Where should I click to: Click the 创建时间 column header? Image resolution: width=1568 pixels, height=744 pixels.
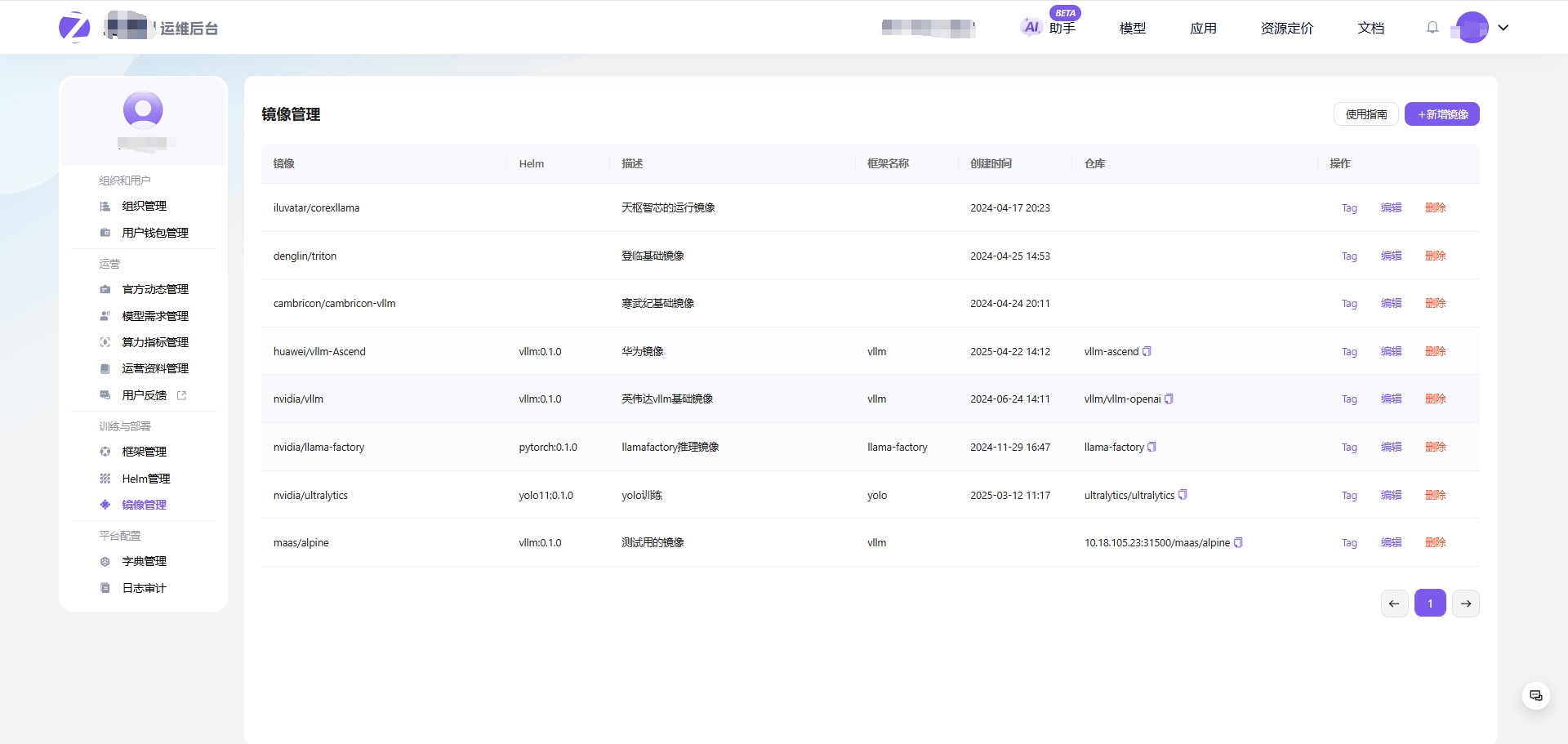(x=991, y=163)
